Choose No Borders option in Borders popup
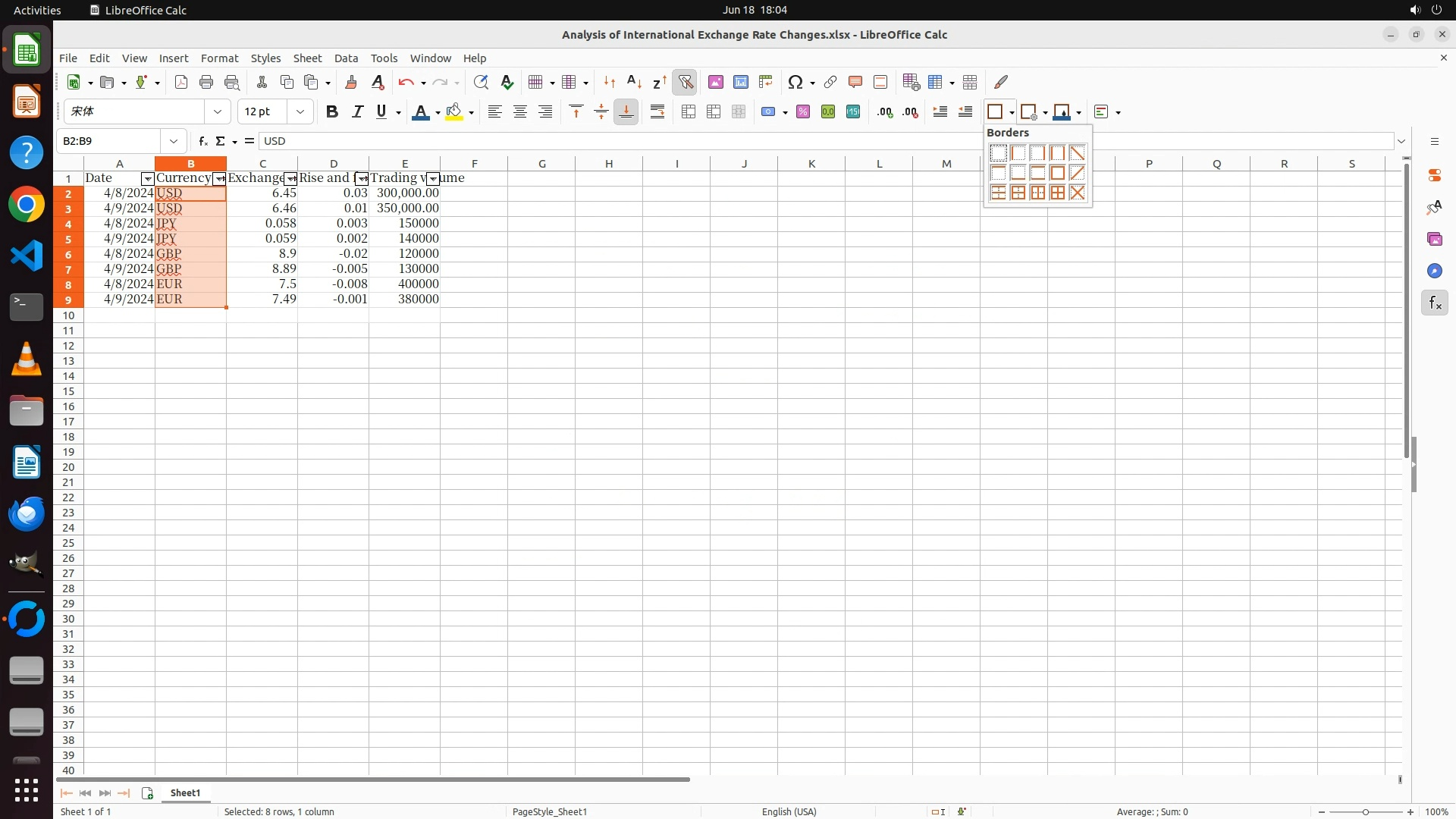The width and height of the screenshot is (1456, 819). pyautogui.click(x=998, y=153)
